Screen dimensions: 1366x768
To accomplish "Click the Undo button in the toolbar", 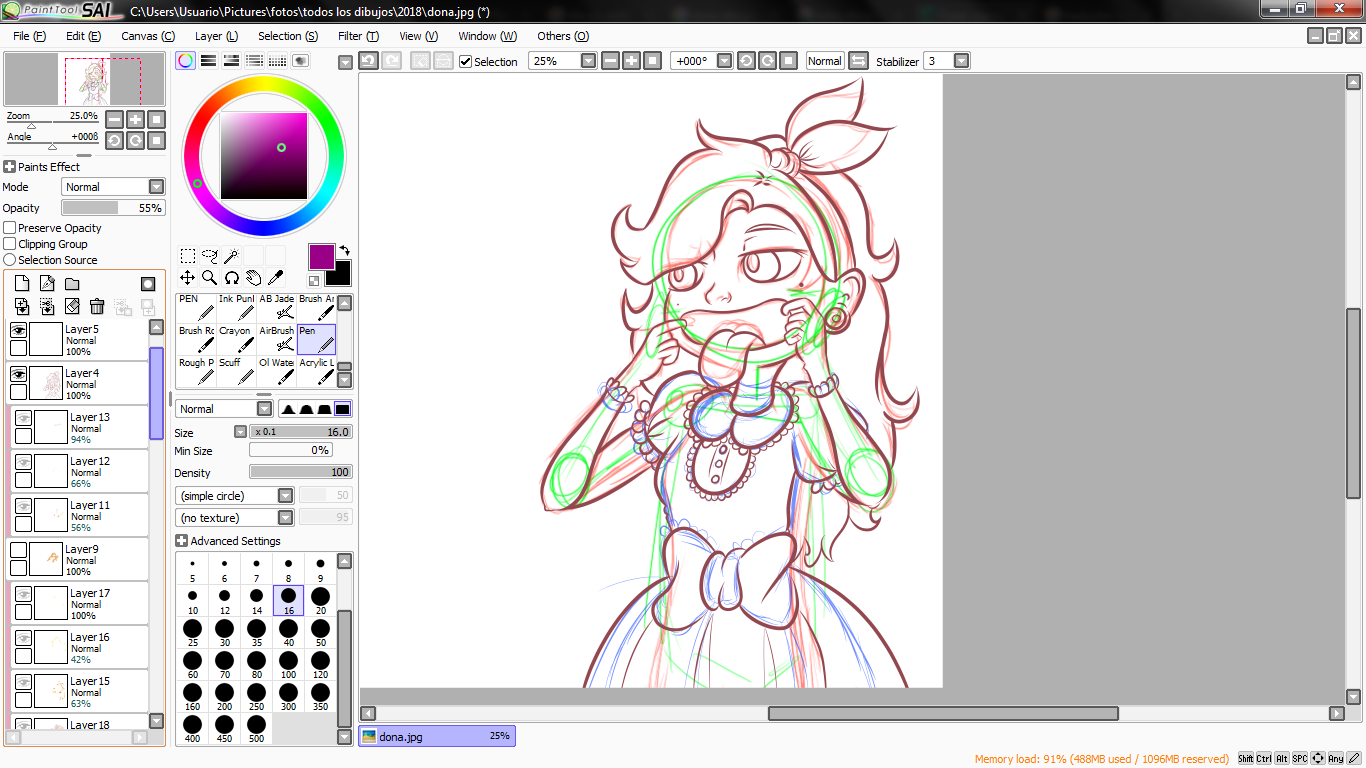I will [368, 61].
